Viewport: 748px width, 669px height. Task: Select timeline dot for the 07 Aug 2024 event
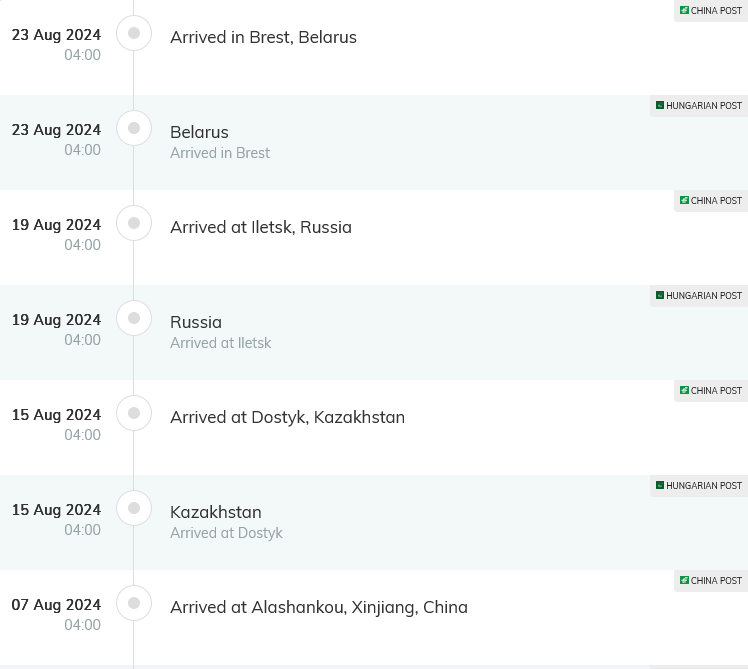134,603
